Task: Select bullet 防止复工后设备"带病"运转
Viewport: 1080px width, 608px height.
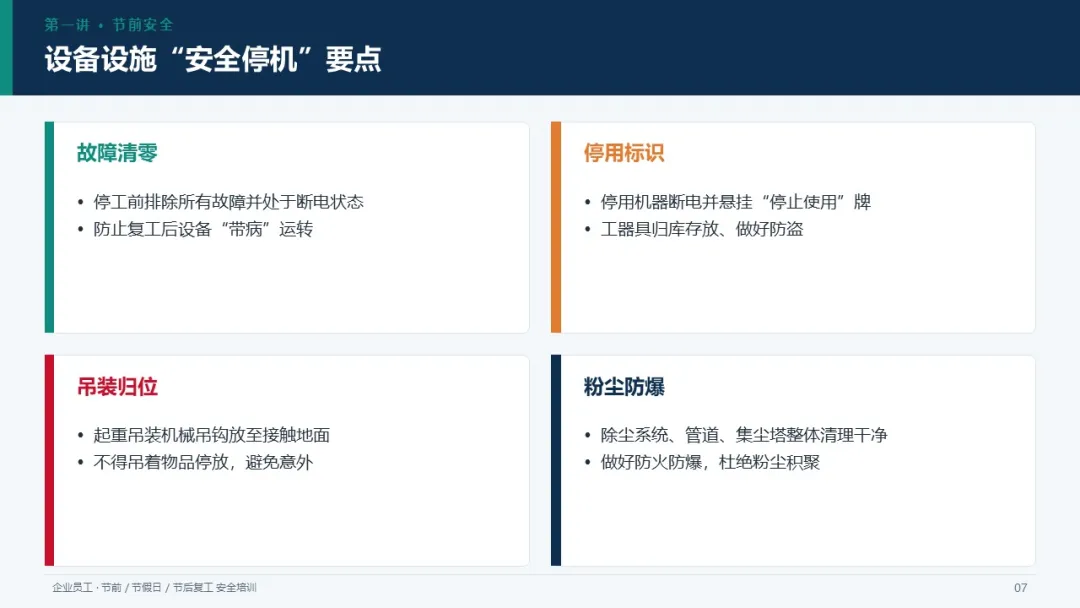Action: point(203,229)
